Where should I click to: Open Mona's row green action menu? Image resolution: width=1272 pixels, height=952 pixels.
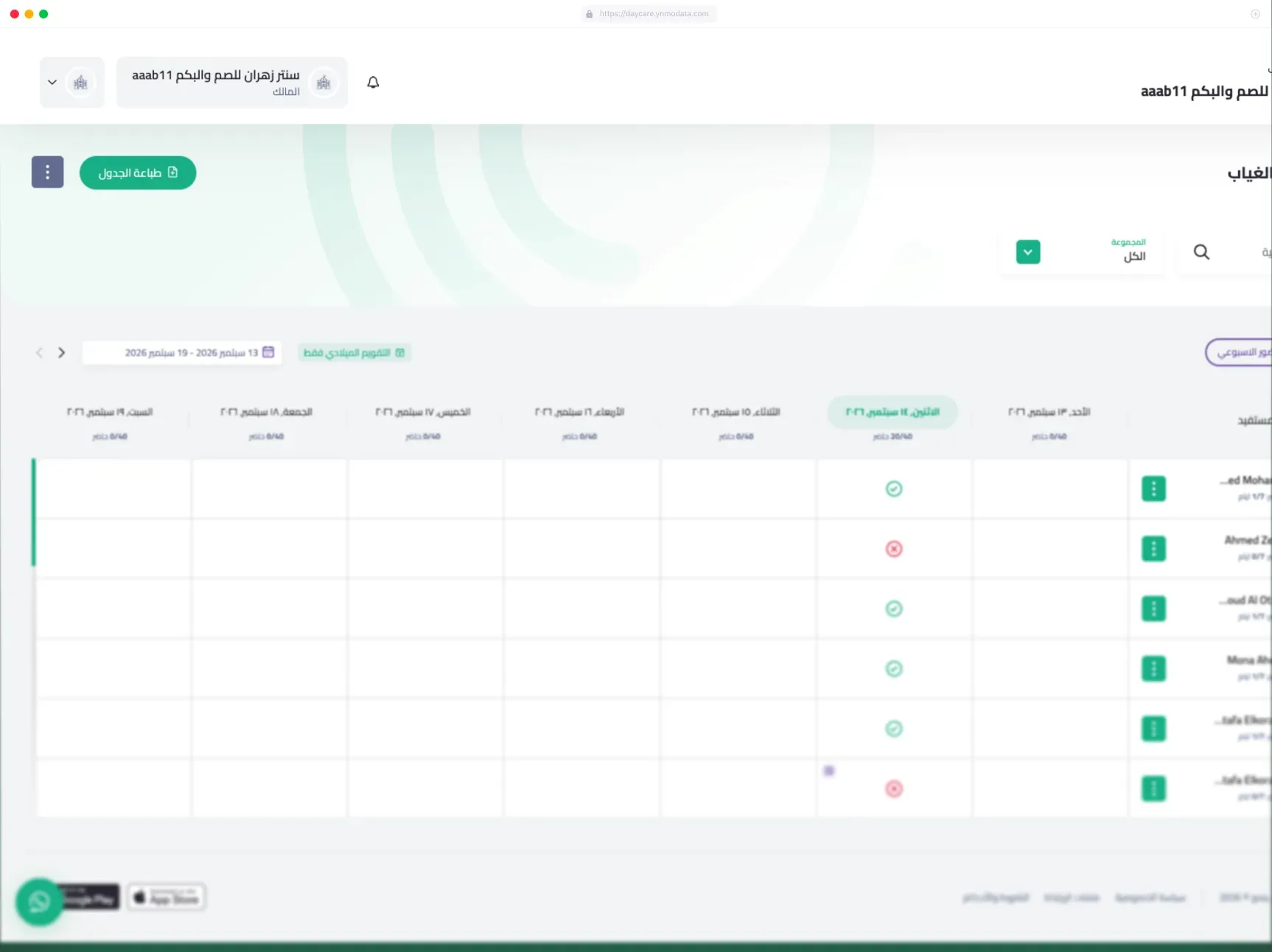point(1153,669)
